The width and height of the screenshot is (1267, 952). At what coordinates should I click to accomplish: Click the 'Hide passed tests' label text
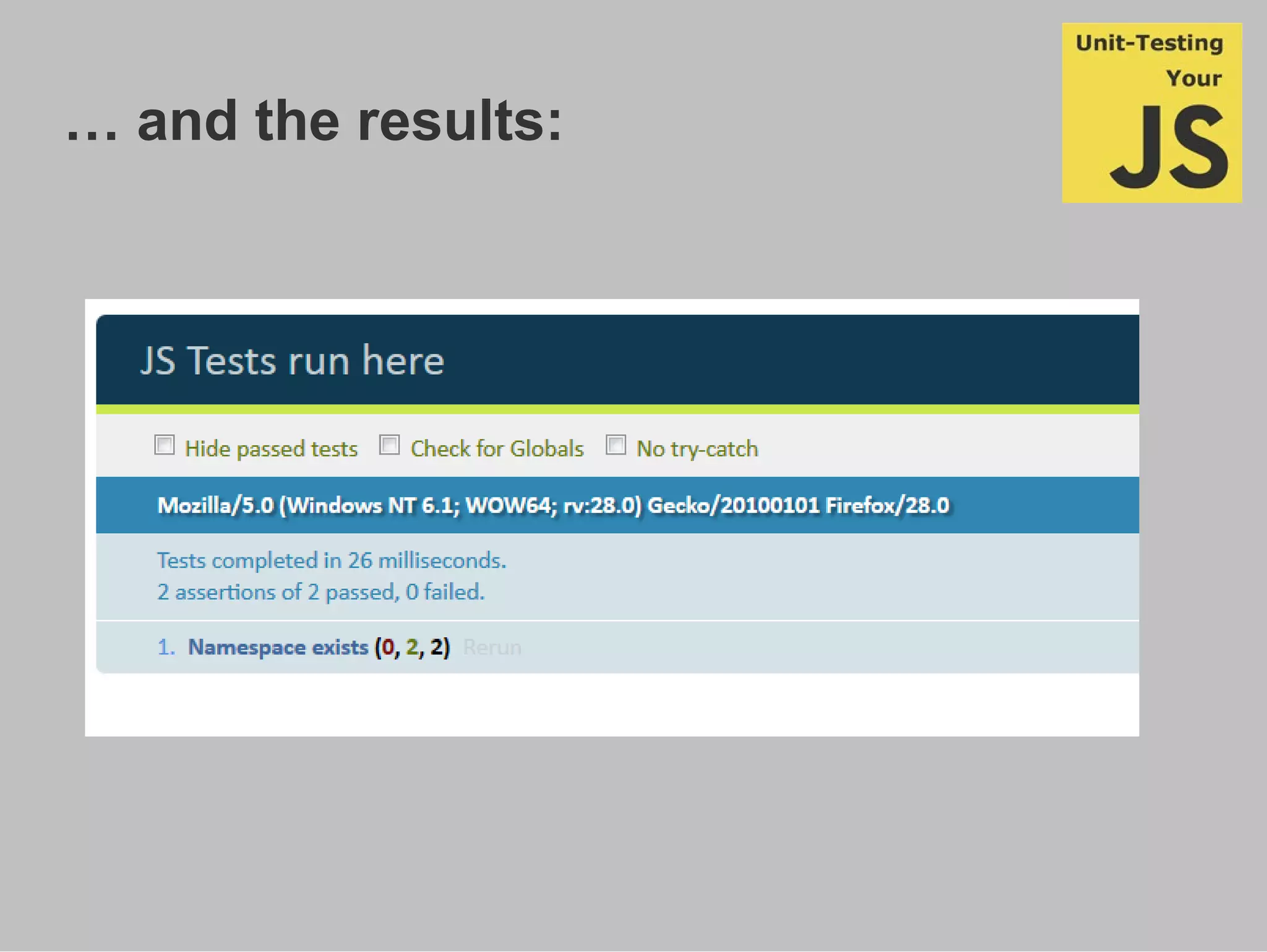(271, 448)
